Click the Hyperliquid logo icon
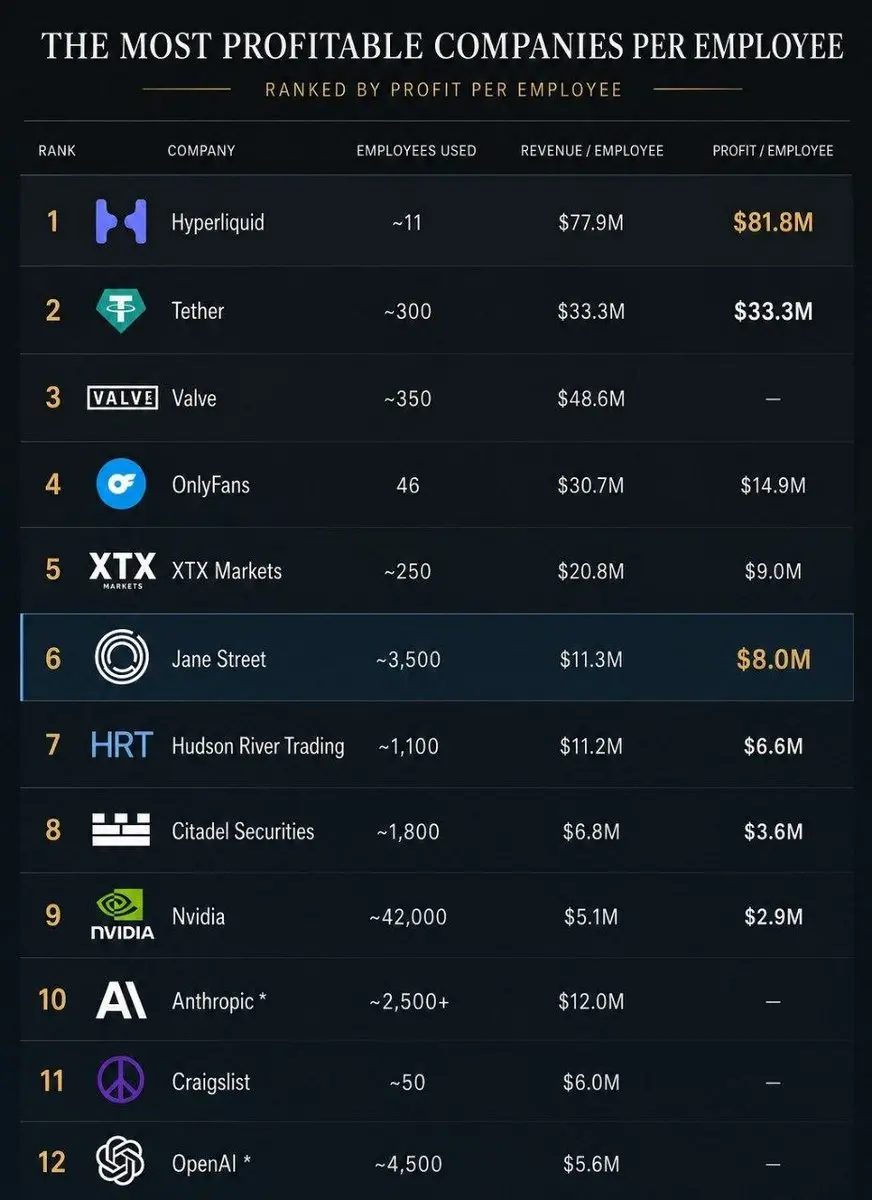872x1200 pixels. pyautogui.click(x=121, y=221)
